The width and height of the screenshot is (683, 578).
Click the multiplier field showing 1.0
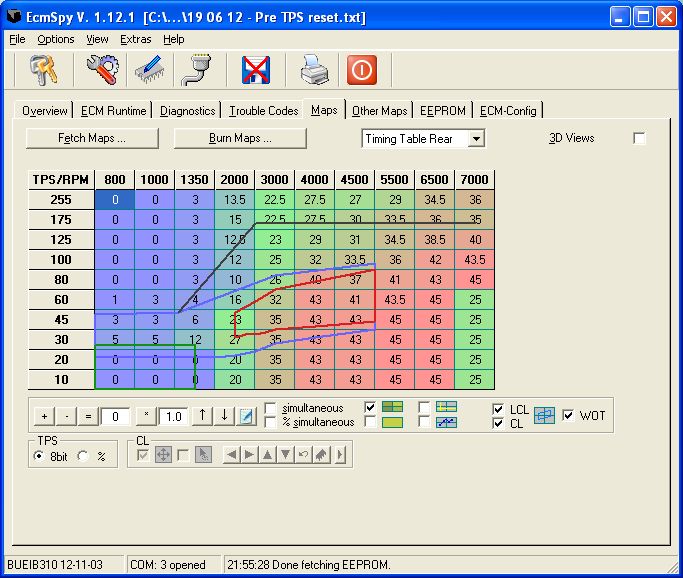click(x=173, y=416)
